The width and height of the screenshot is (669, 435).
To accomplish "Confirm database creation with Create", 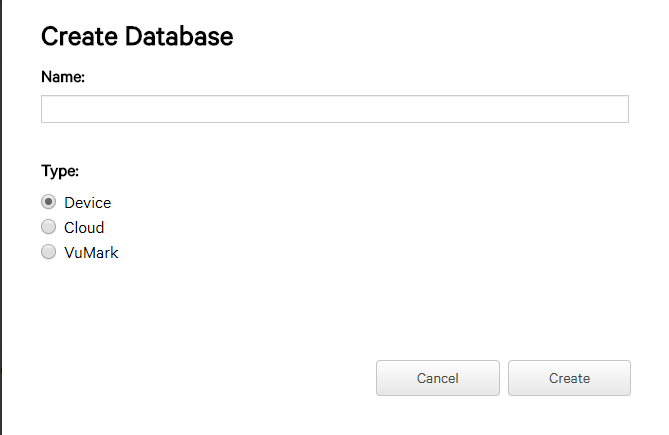I will (569, 378).
